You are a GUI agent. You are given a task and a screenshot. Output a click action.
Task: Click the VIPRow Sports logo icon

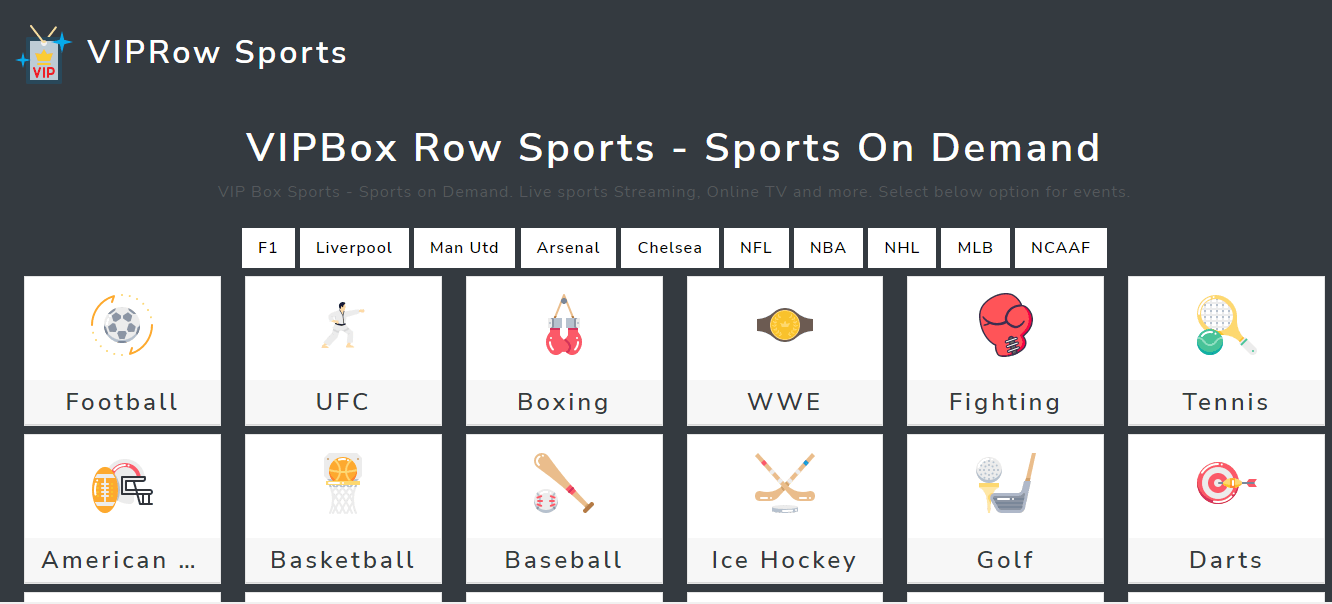tap(44, 54)
